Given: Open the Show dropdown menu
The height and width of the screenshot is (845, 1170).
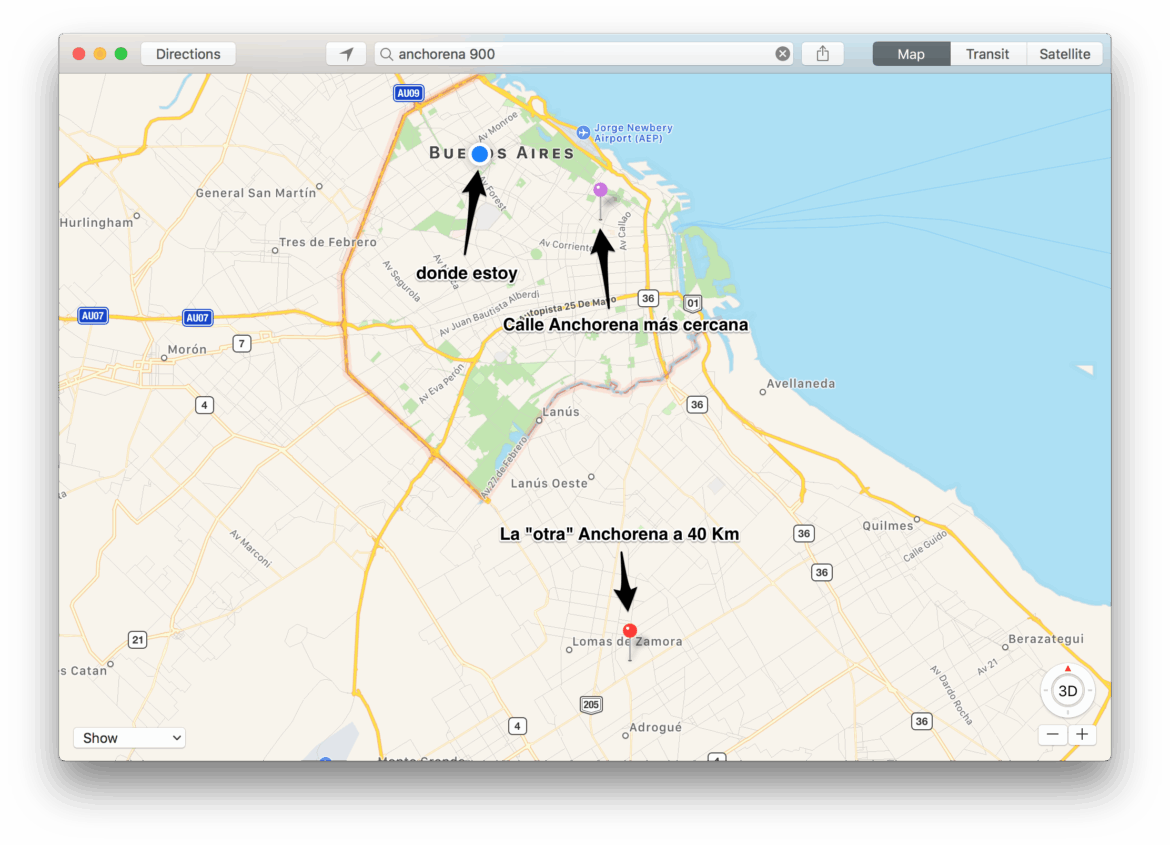Looking at the screenshot, I should tap(129, 737).
